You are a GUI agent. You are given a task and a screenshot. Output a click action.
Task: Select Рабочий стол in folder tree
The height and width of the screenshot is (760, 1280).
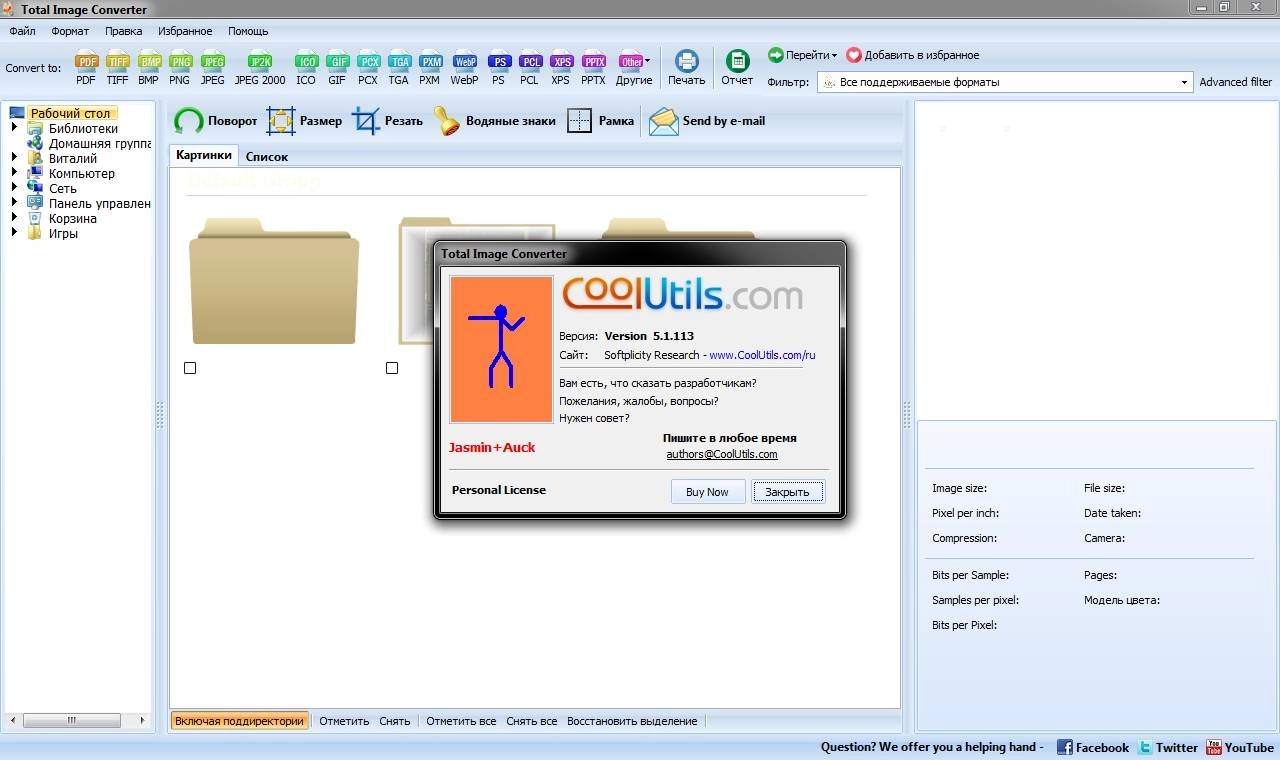pyautogui.click(x=70, y=113)
